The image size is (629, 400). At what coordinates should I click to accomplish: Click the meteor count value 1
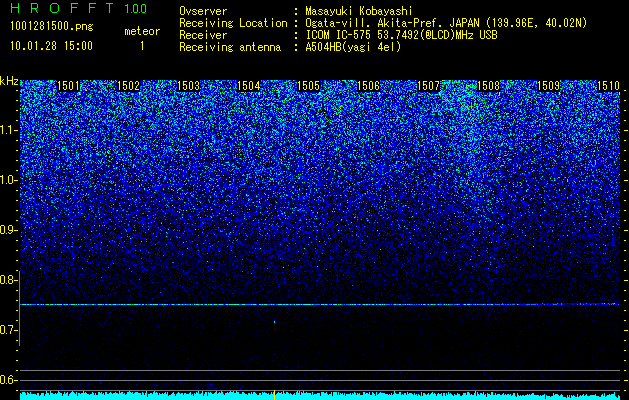tap(142, 46)
